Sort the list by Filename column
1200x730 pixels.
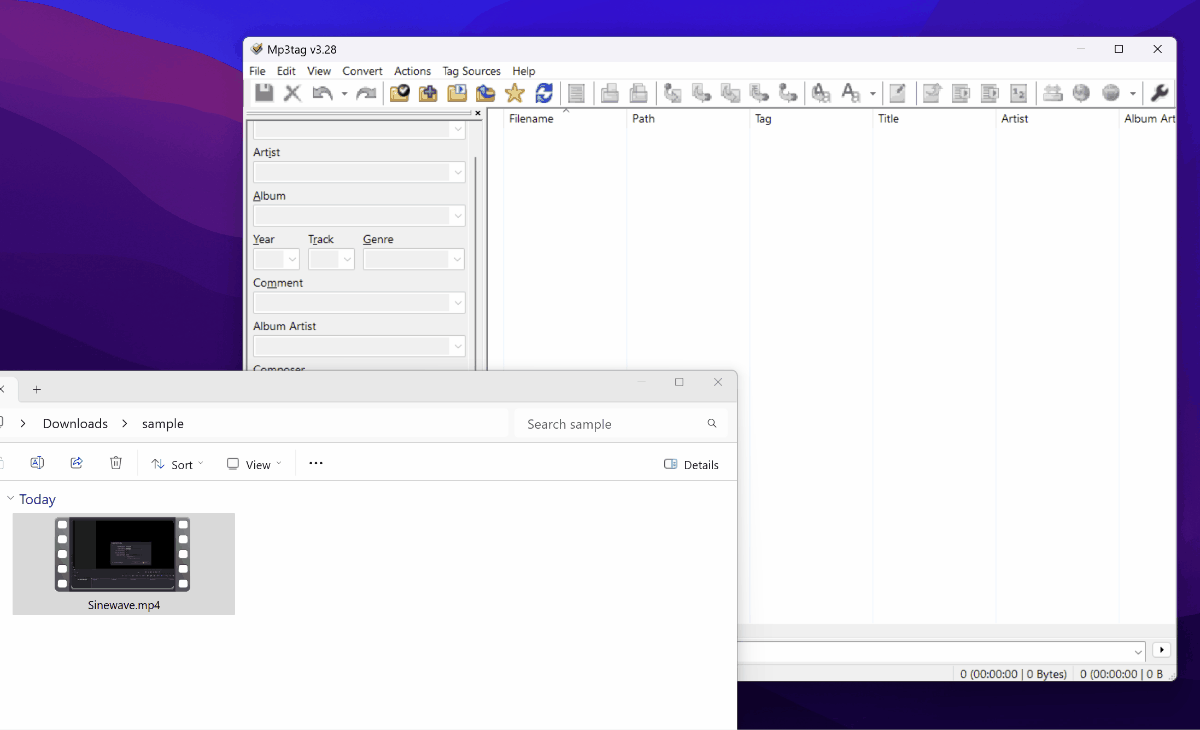[x=564, y=118]
